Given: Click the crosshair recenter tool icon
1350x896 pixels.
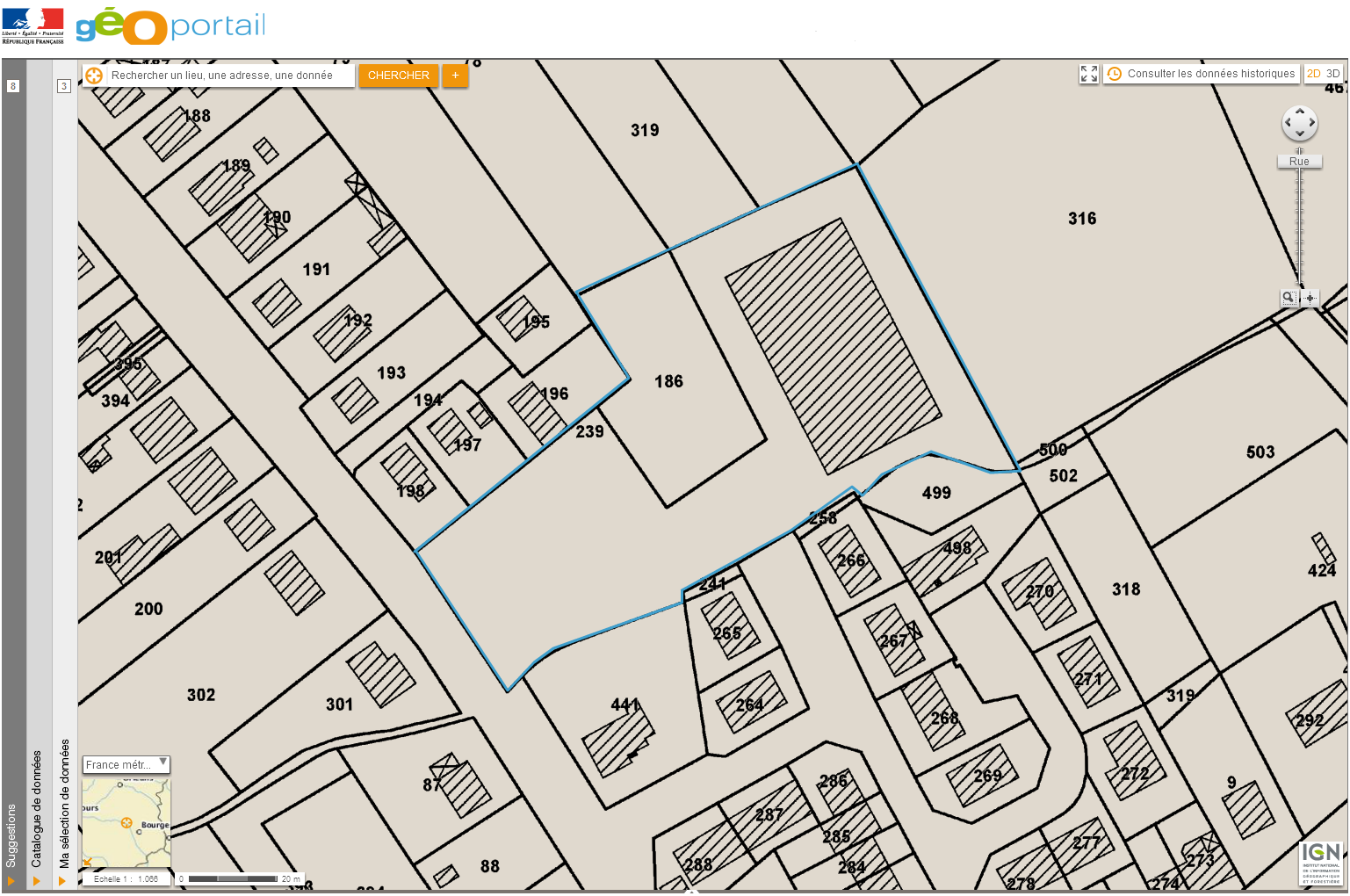Looking at the screenshot, I should click(1310, 298).
